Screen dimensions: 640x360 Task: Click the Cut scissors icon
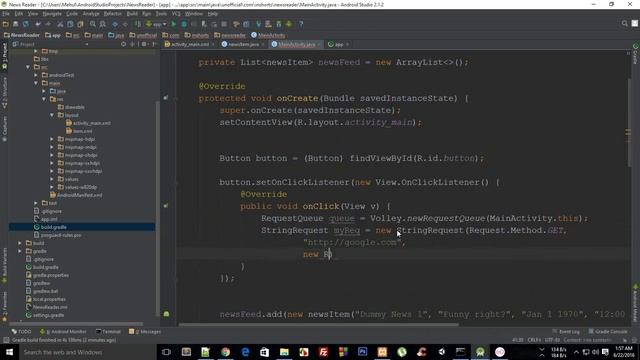[60, 24]
